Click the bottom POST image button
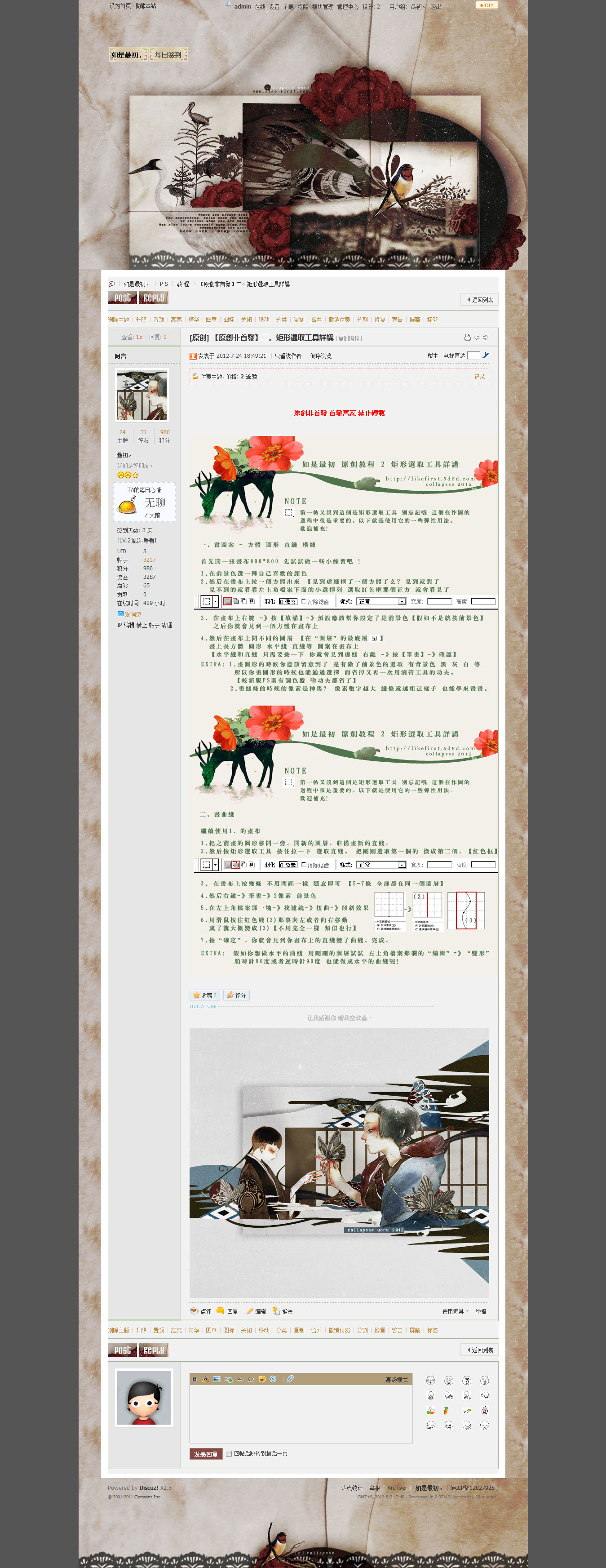This screenshot has height=1568, width=606. (122, 1350)
